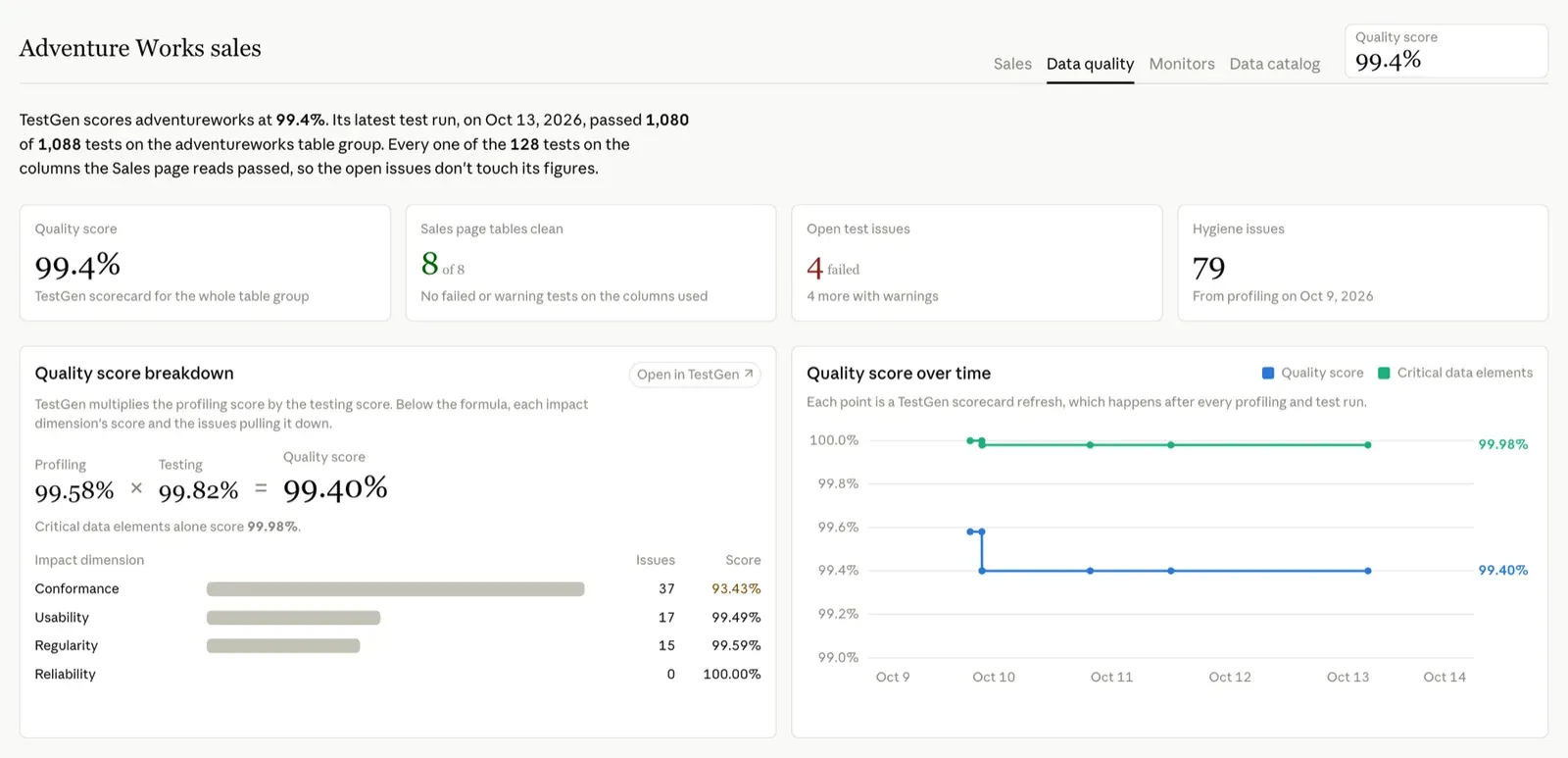Switch to the Sales tab
The height and width of the screenshot is (758, 1568).
1012,64
